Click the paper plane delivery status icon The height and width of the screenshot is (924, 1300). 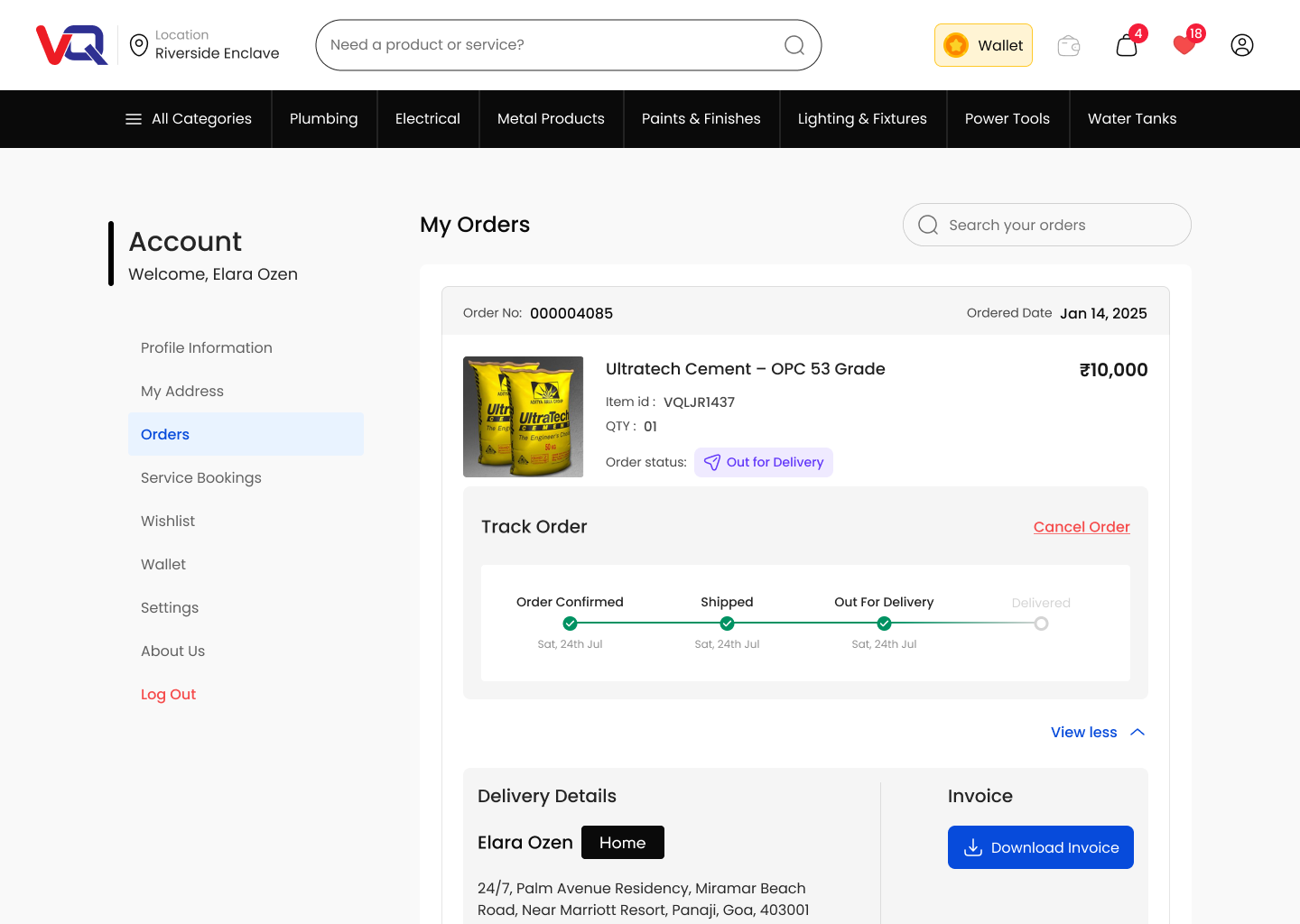(x=712, y=462)
